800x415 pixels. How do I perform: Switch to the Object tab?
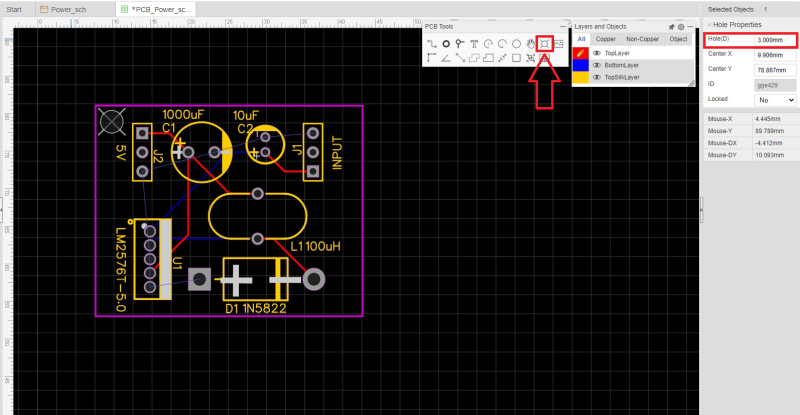[678, 39]
